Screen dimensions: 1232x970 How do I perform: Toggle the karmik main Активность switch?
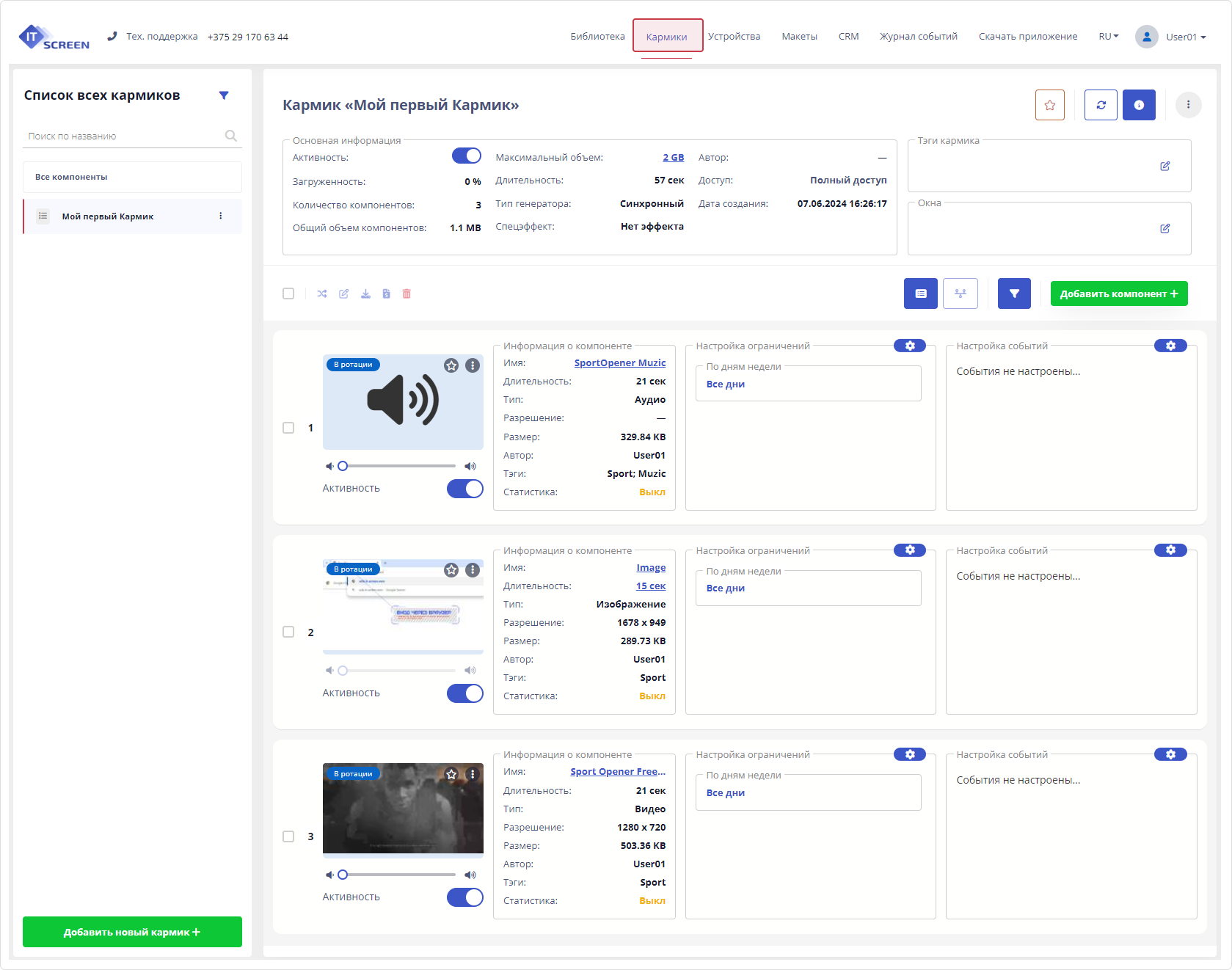(467, 156)
